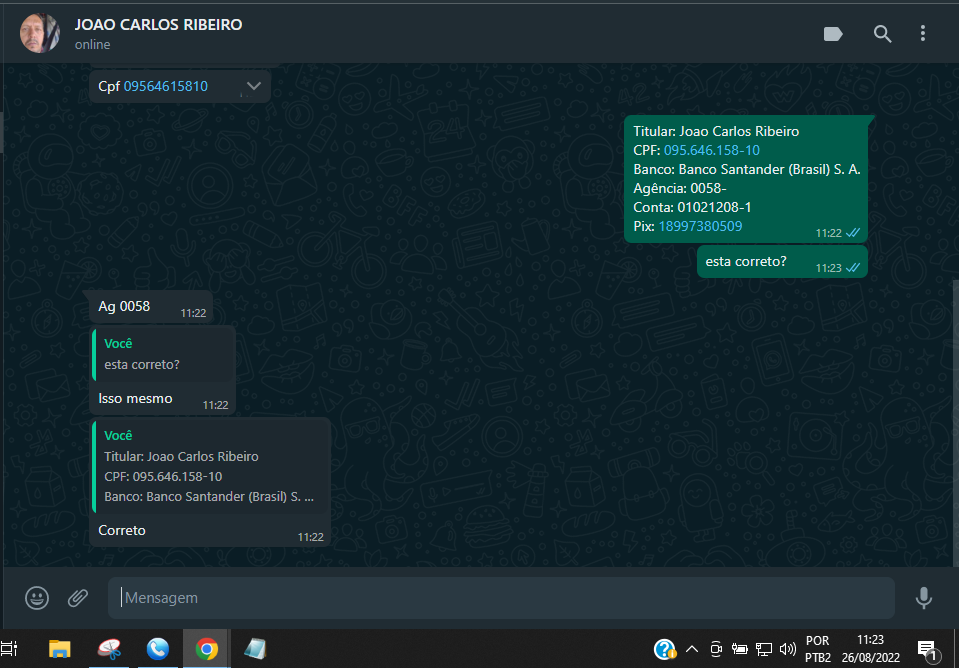This screenshot has height=668, width=959.
Task: Open contact info via JOAO CARLOS RIBEIRO name
Action: (x=158, y=24)
